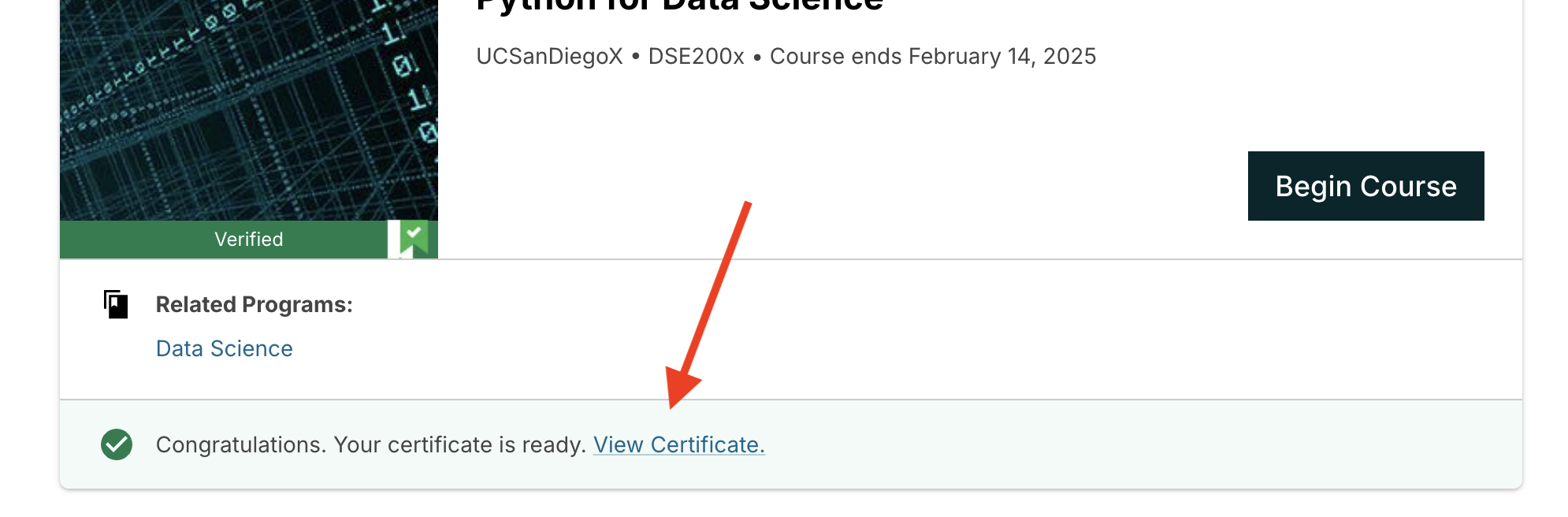The height and width of the screenshot is (517, 1568).
Task: Click the UCSanDiegoX organization text
Action: click(x=549, y=57)
